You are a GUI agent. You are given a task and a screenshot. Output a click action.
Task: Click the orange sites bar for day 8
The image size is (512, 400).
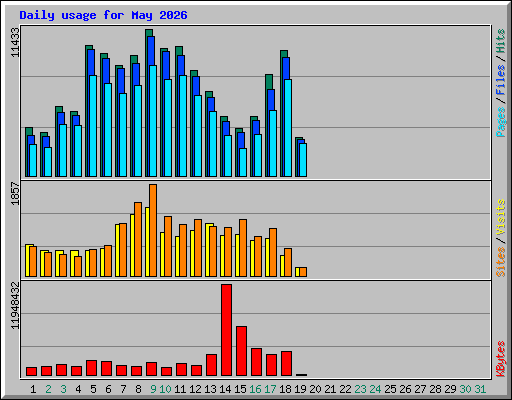[138, 239]
